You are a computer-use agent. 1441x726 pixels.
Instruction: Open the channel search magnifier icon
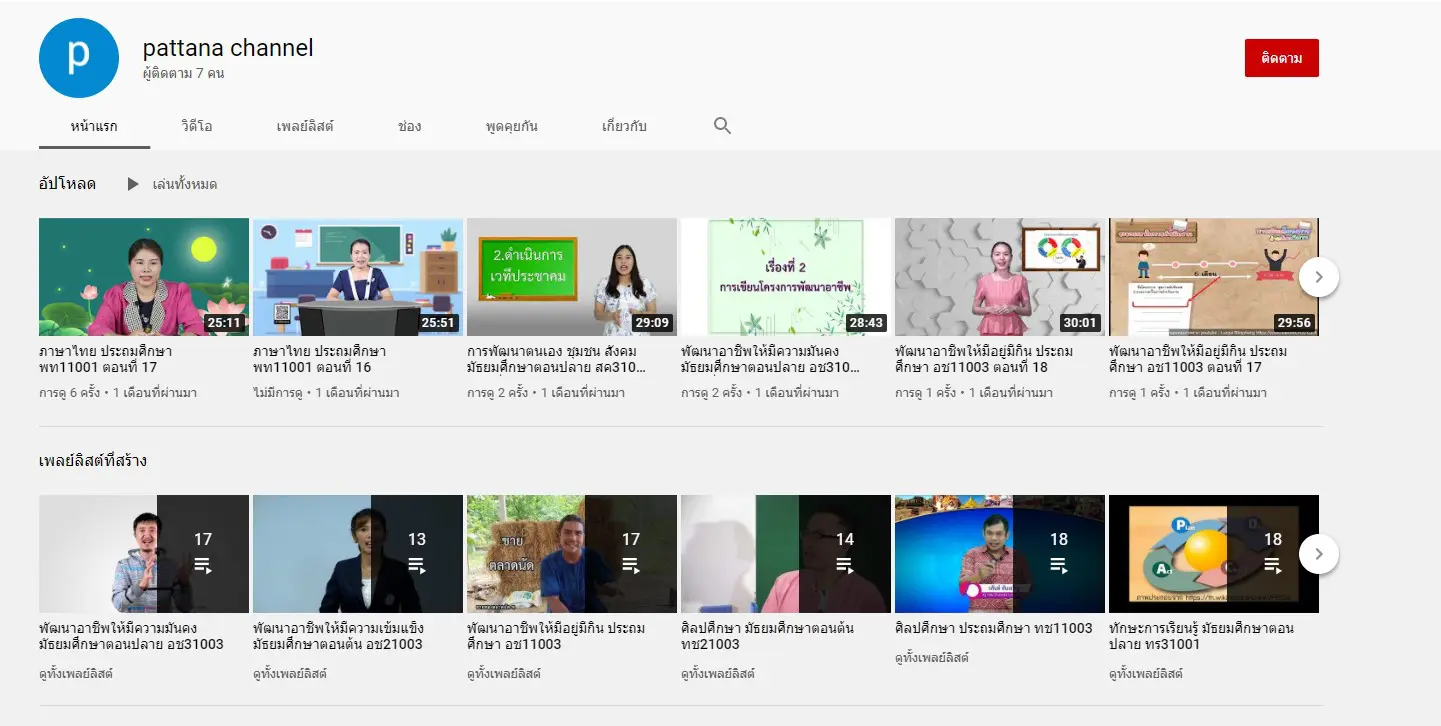(723, 126)
